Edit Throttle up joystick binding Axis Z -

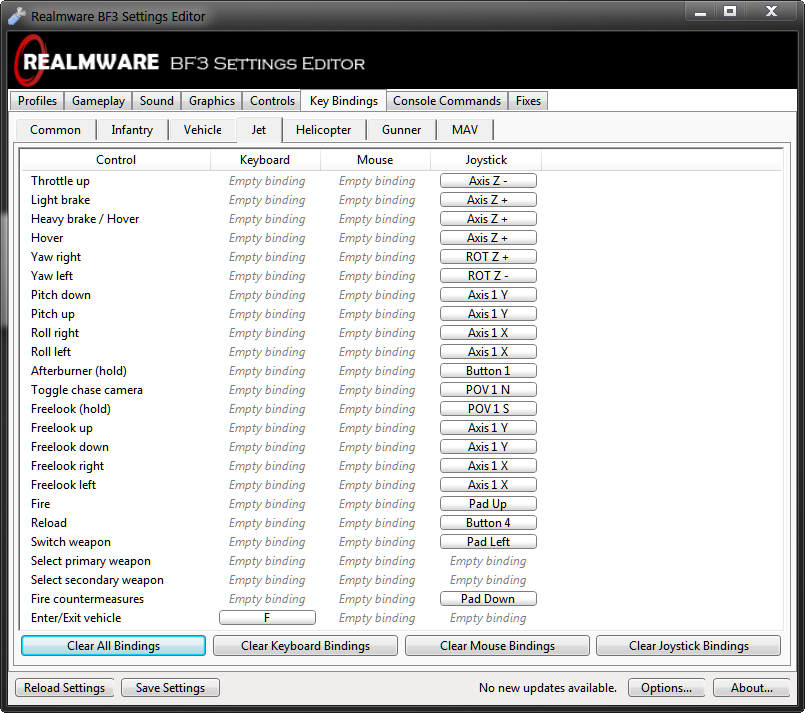pyautogui.click(x=488, y=181)
